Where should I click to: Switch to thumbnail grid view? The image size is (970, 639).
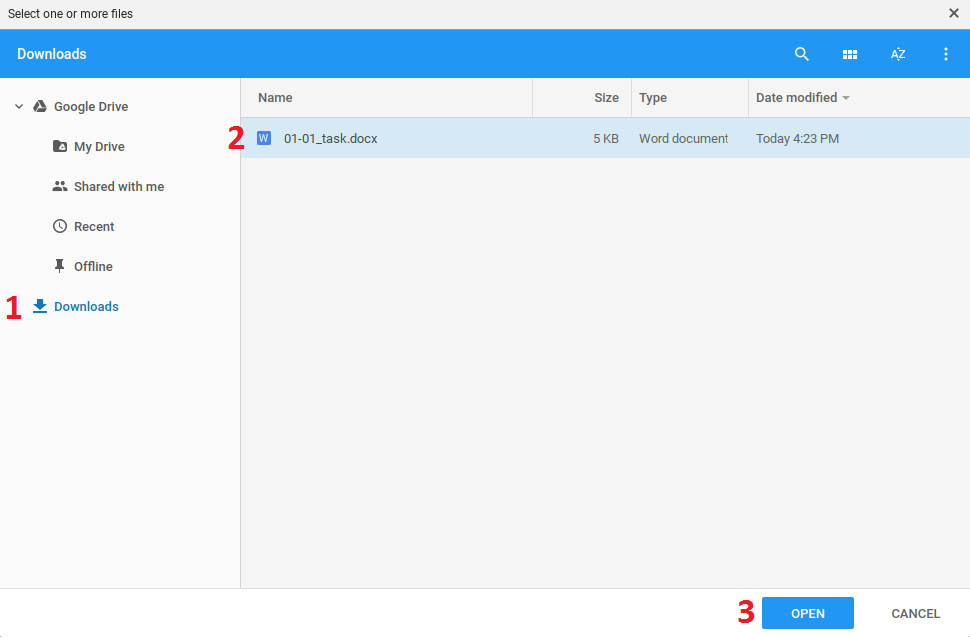850,54
